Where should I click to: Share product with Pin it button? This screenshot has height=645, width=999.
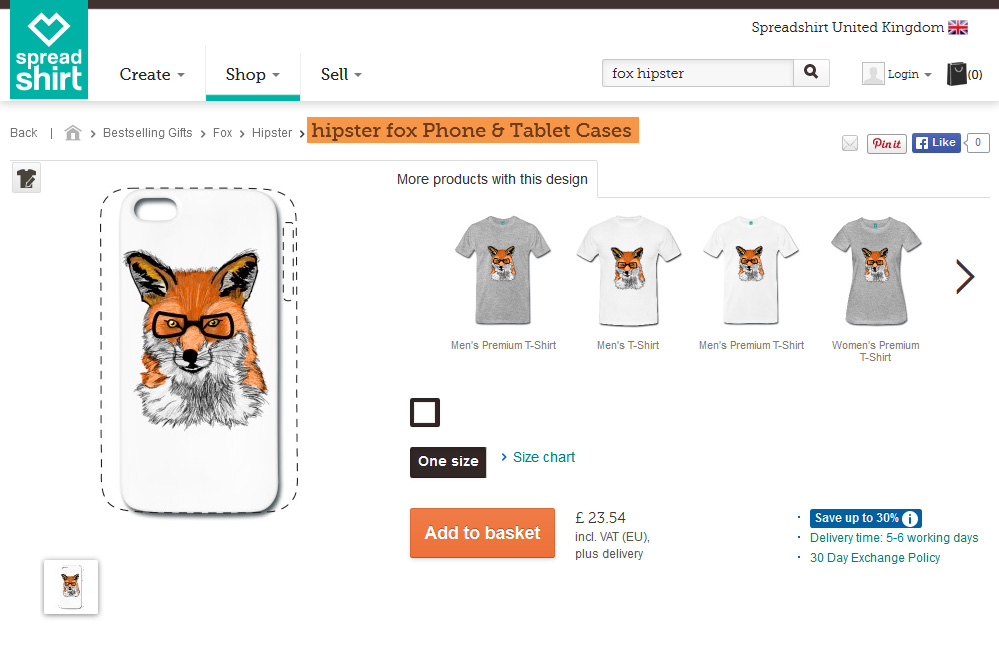pyautogui.click(x=886, y=144)
